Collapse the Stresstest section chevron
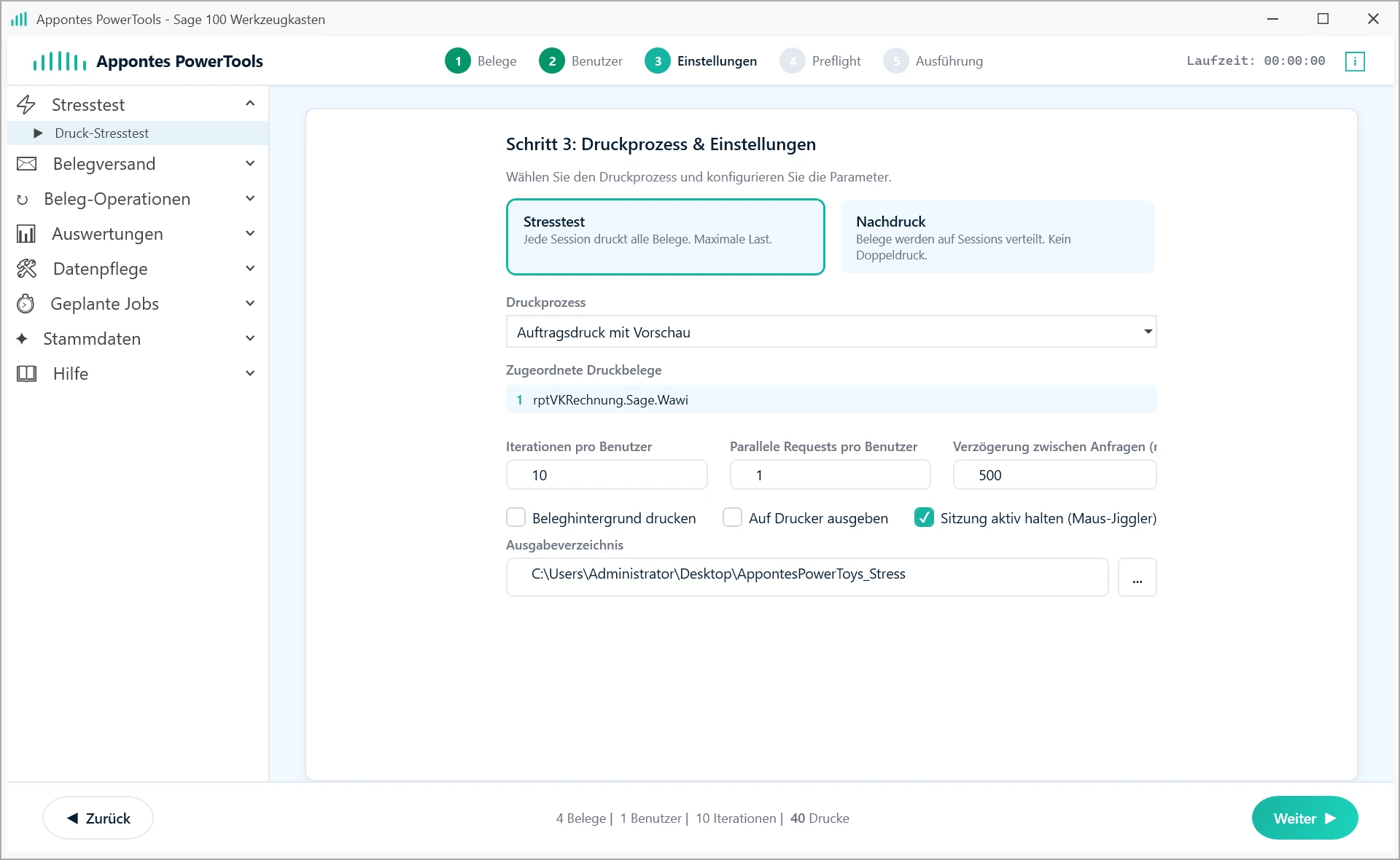 (x=250, y=103)
